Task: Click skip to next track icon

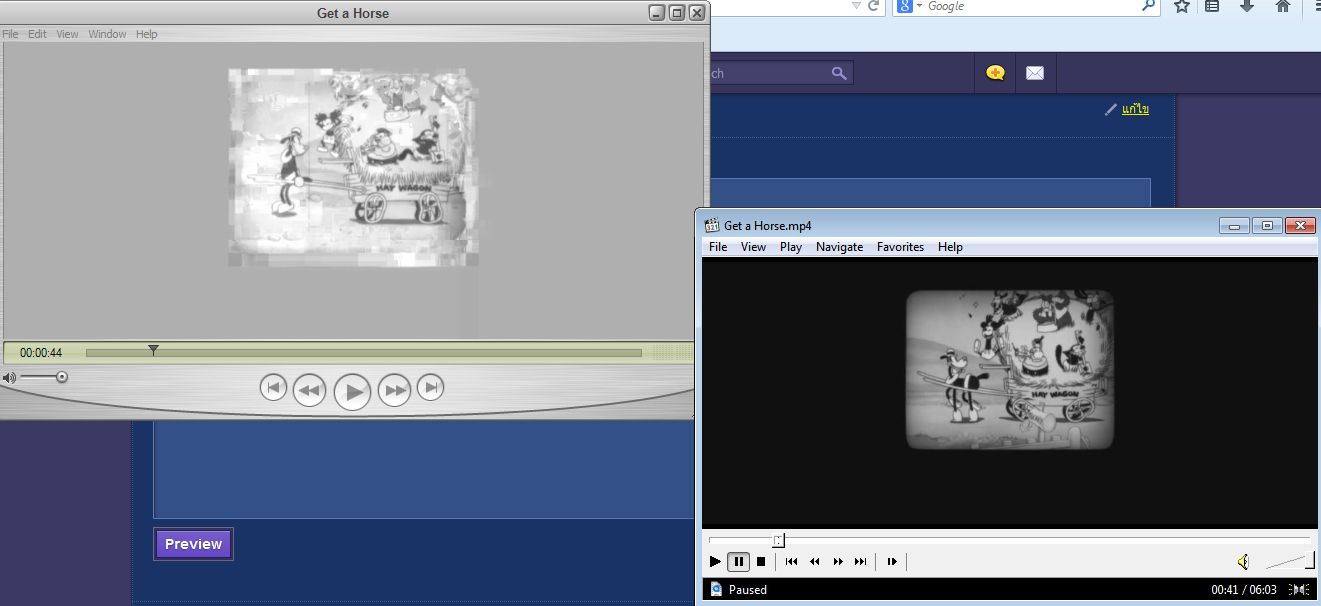Action: (x=861, y=562)
